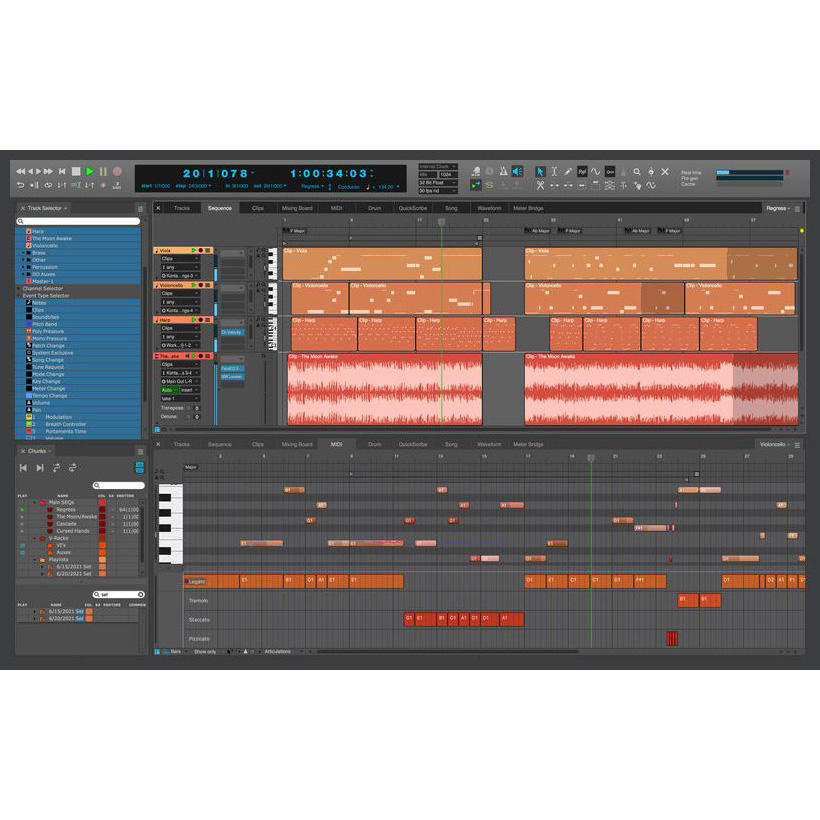Toggle the Audible Mode speaker button
The height and width of the screenshot is (820, 820).
517,172
